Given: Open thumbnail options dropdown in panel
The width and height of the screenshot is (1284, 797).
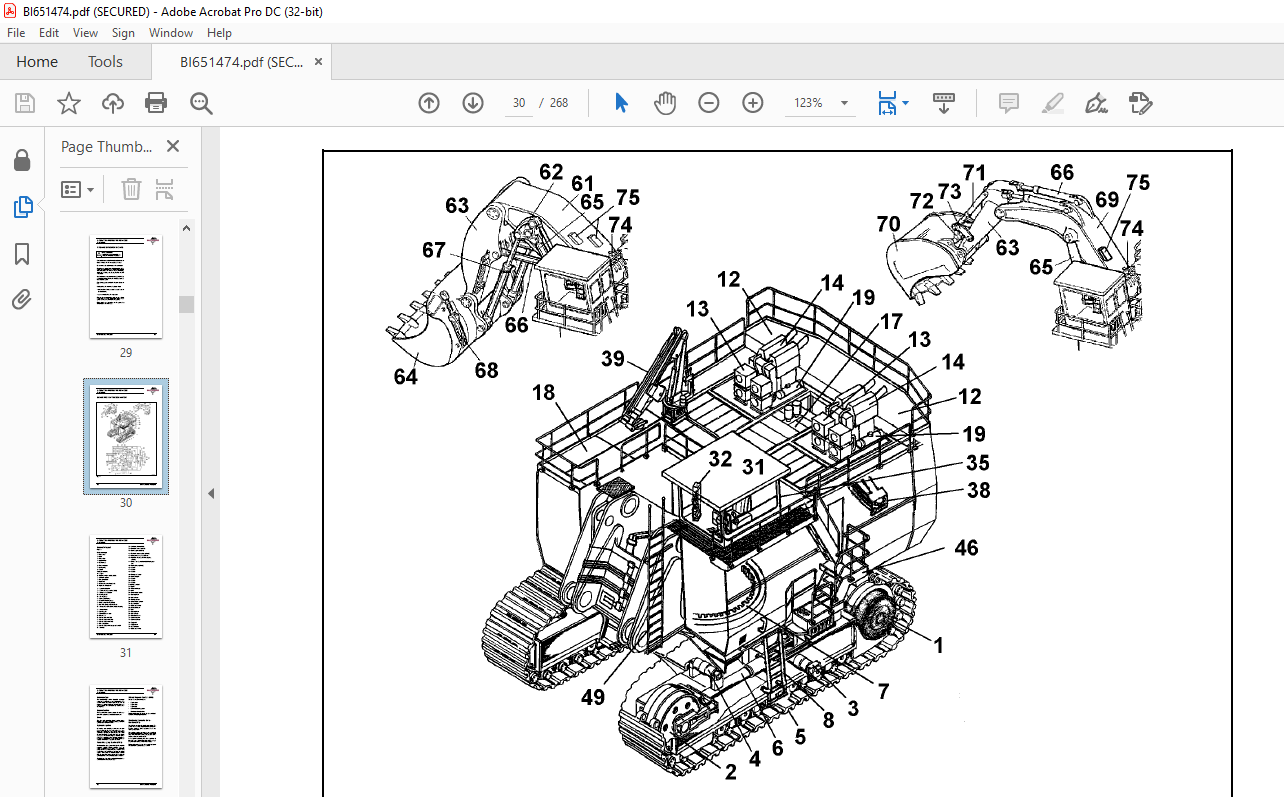Looking at the screenshot, I should click(x=78, y=189).
